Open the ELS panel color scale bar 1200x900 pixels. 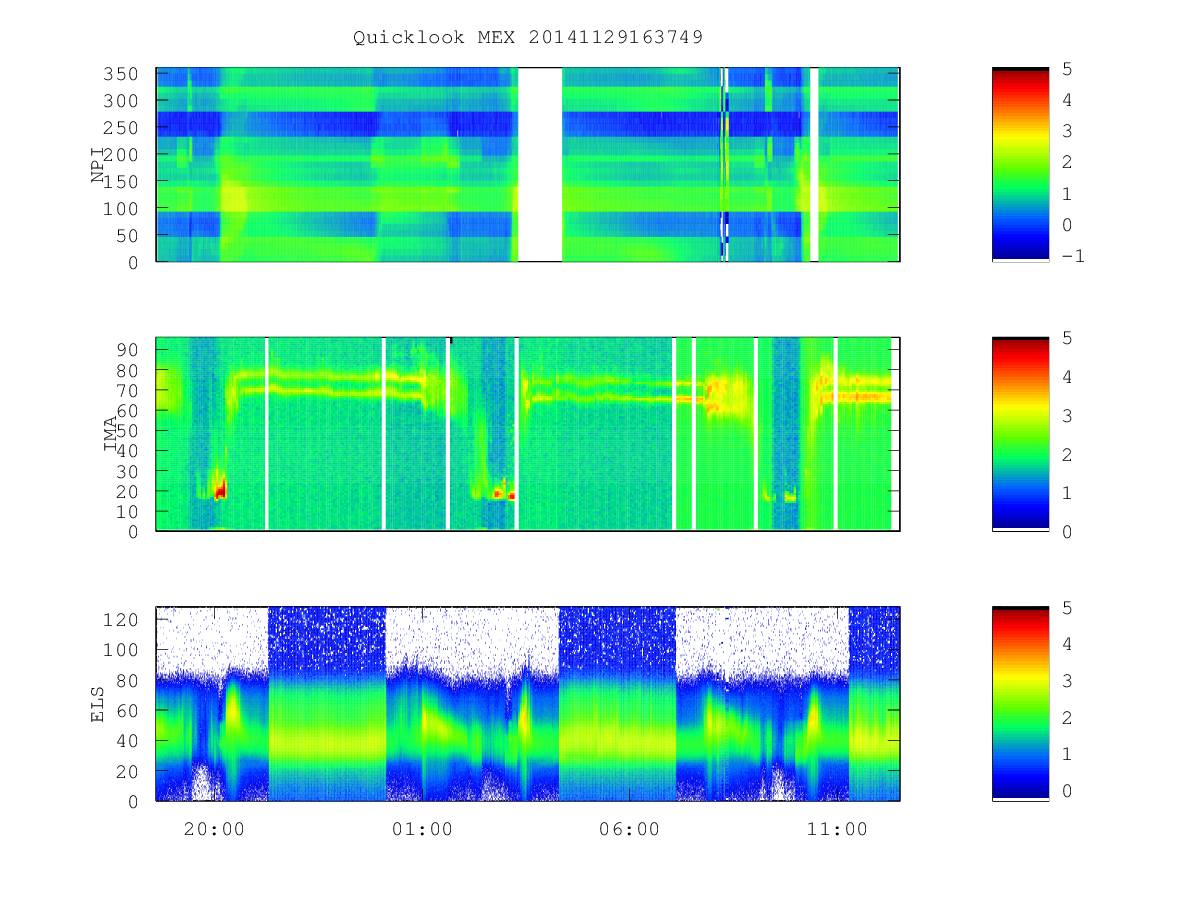click(1020, 703)
